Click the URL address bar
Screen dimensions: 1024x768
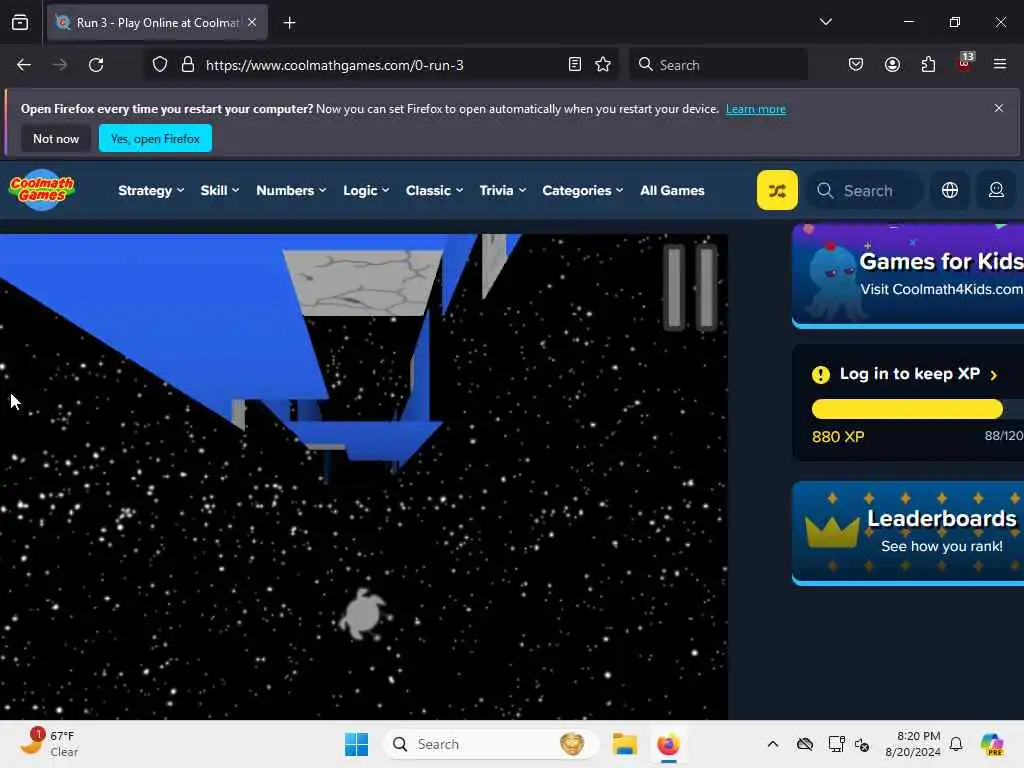pos(379,65)
